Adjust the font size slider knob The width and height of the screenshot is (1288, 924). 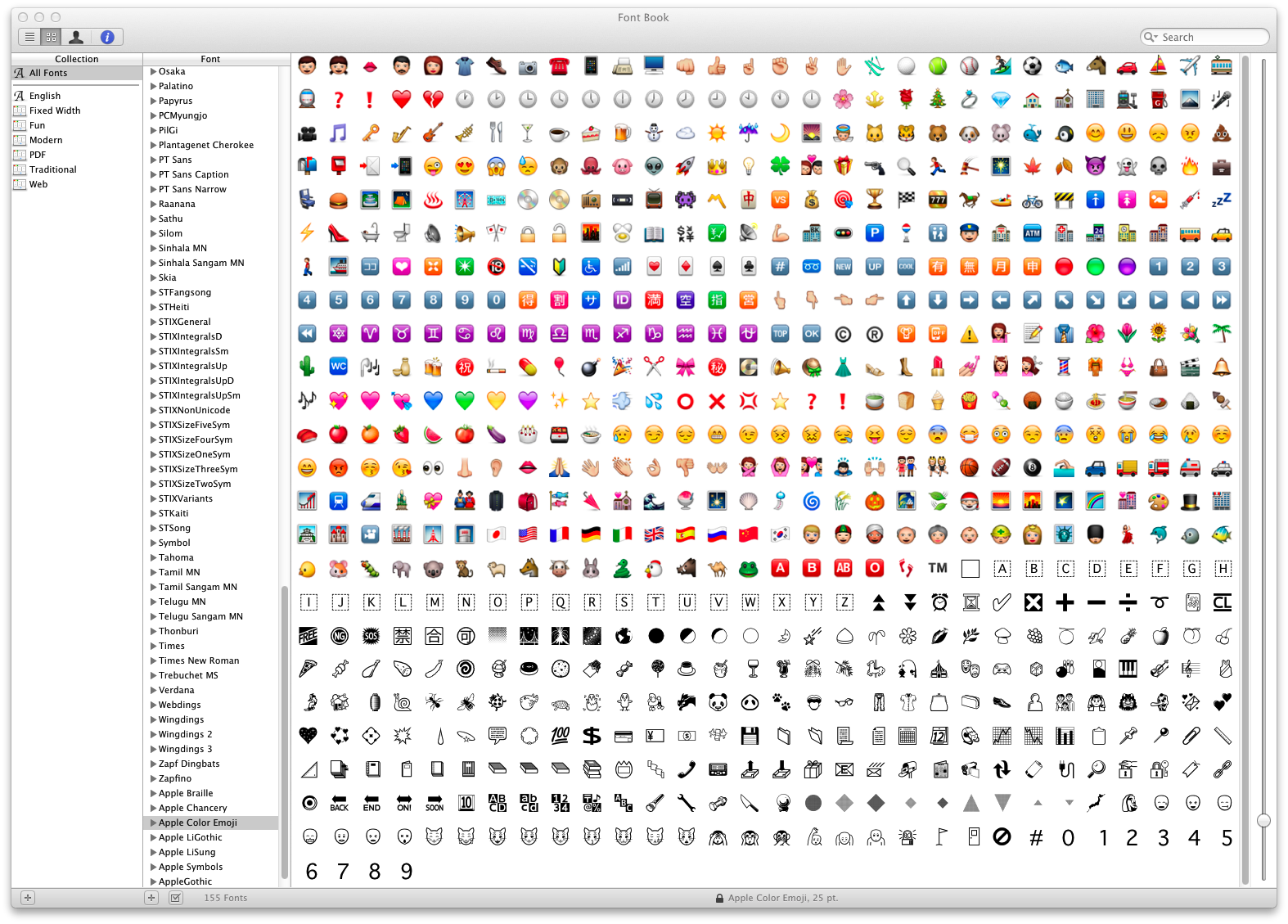(1263, 820)
